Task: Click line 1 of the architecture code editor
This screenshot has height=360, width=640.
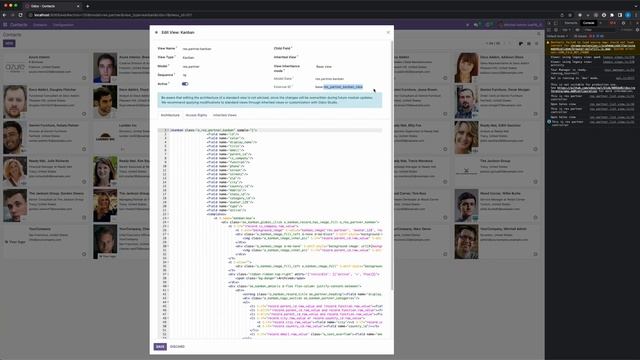Action: [276, 130]
